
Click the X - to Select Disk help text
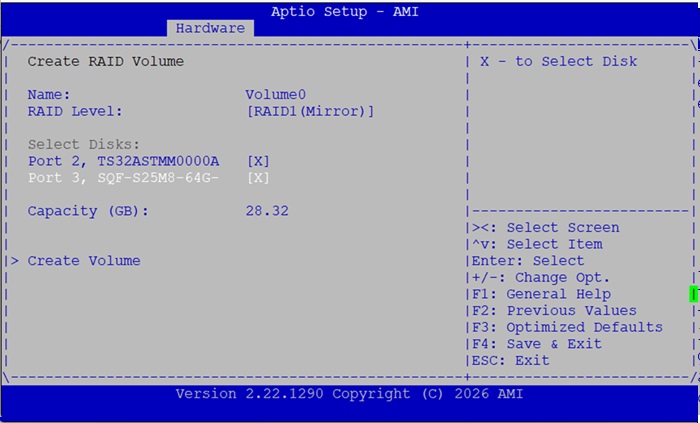558,61
